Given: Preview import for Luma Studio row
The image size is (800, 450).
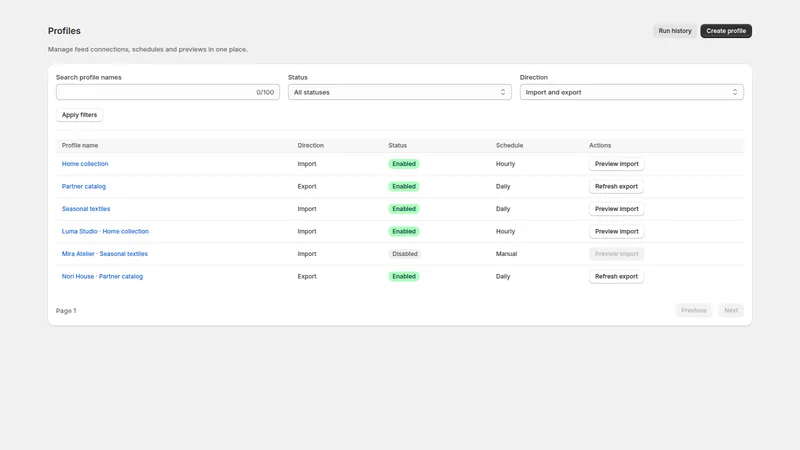Looking at the screenshot, I should point(616,231).
